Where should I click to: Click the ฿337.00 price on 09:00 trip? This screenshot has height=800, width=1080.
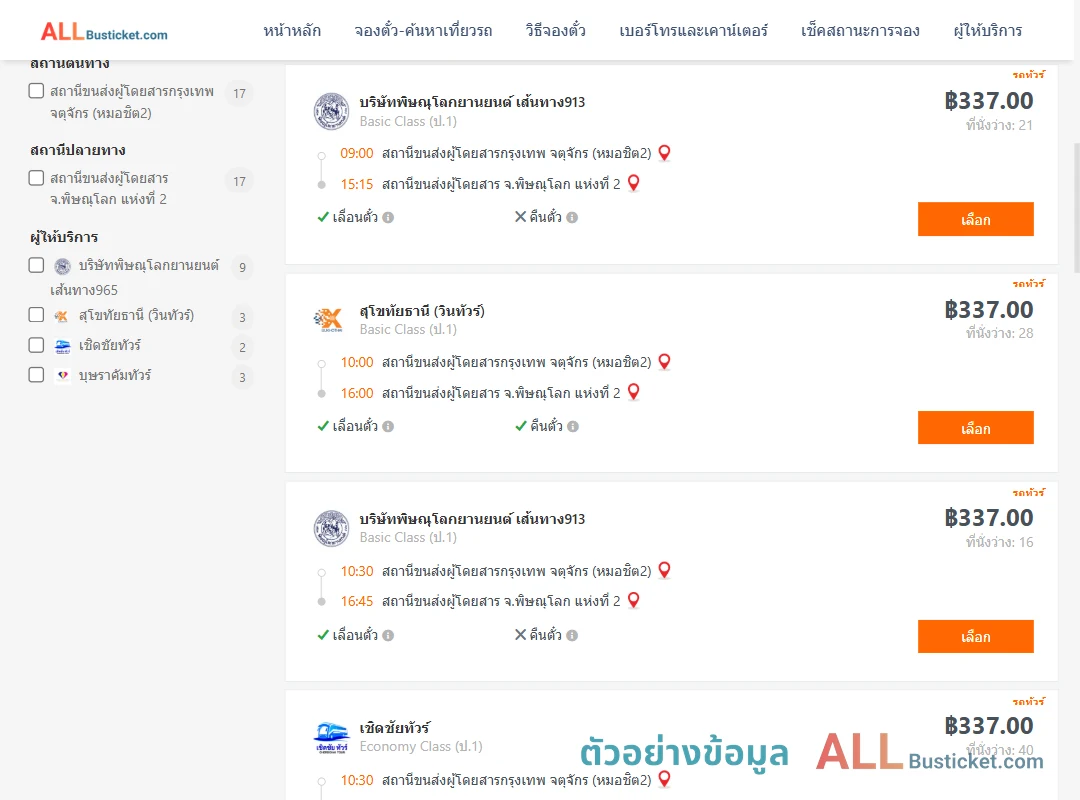(988, 101)
